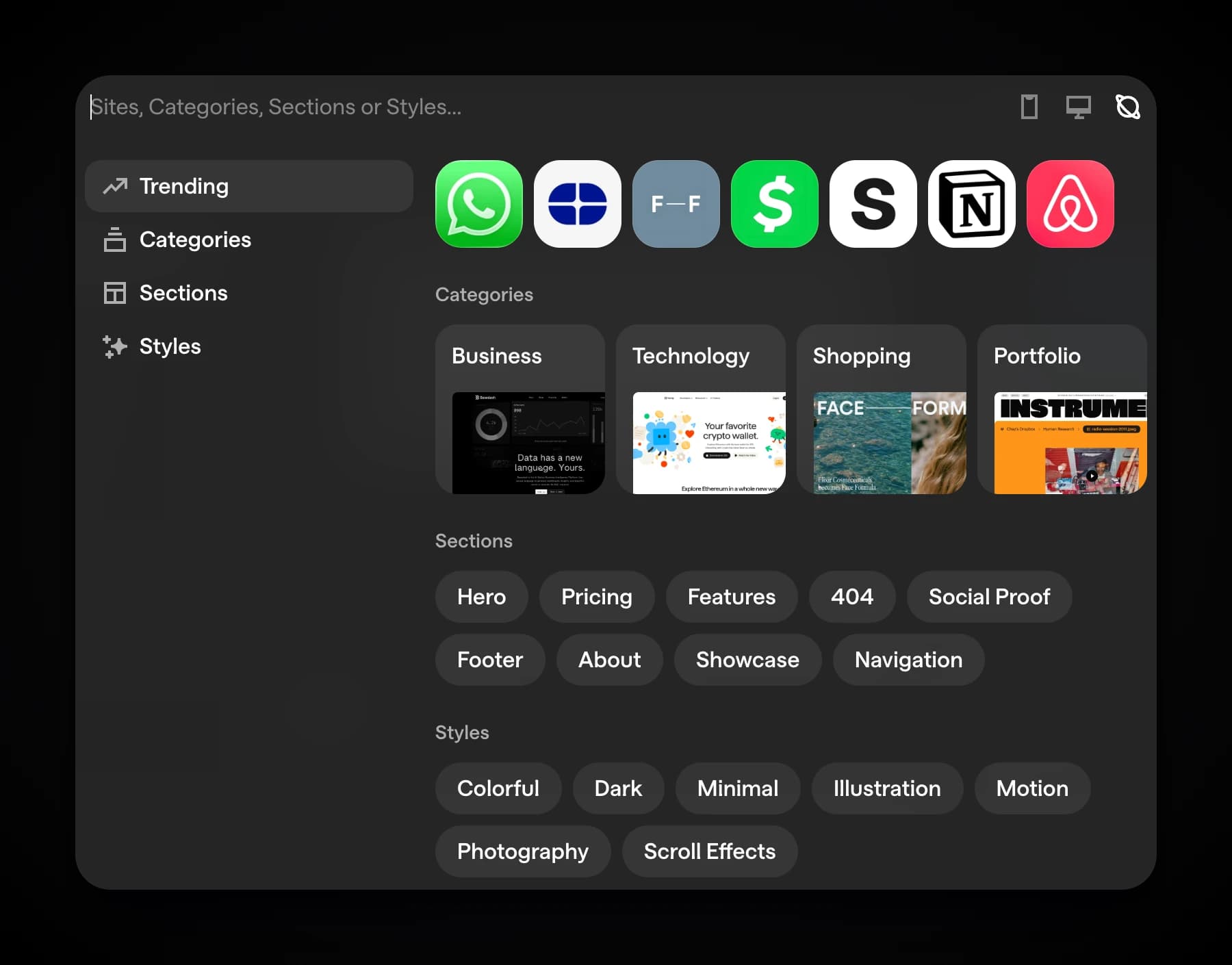Open the Notion site icon
The width and height of the screenshot is (1232, 965).
point(972,204)
